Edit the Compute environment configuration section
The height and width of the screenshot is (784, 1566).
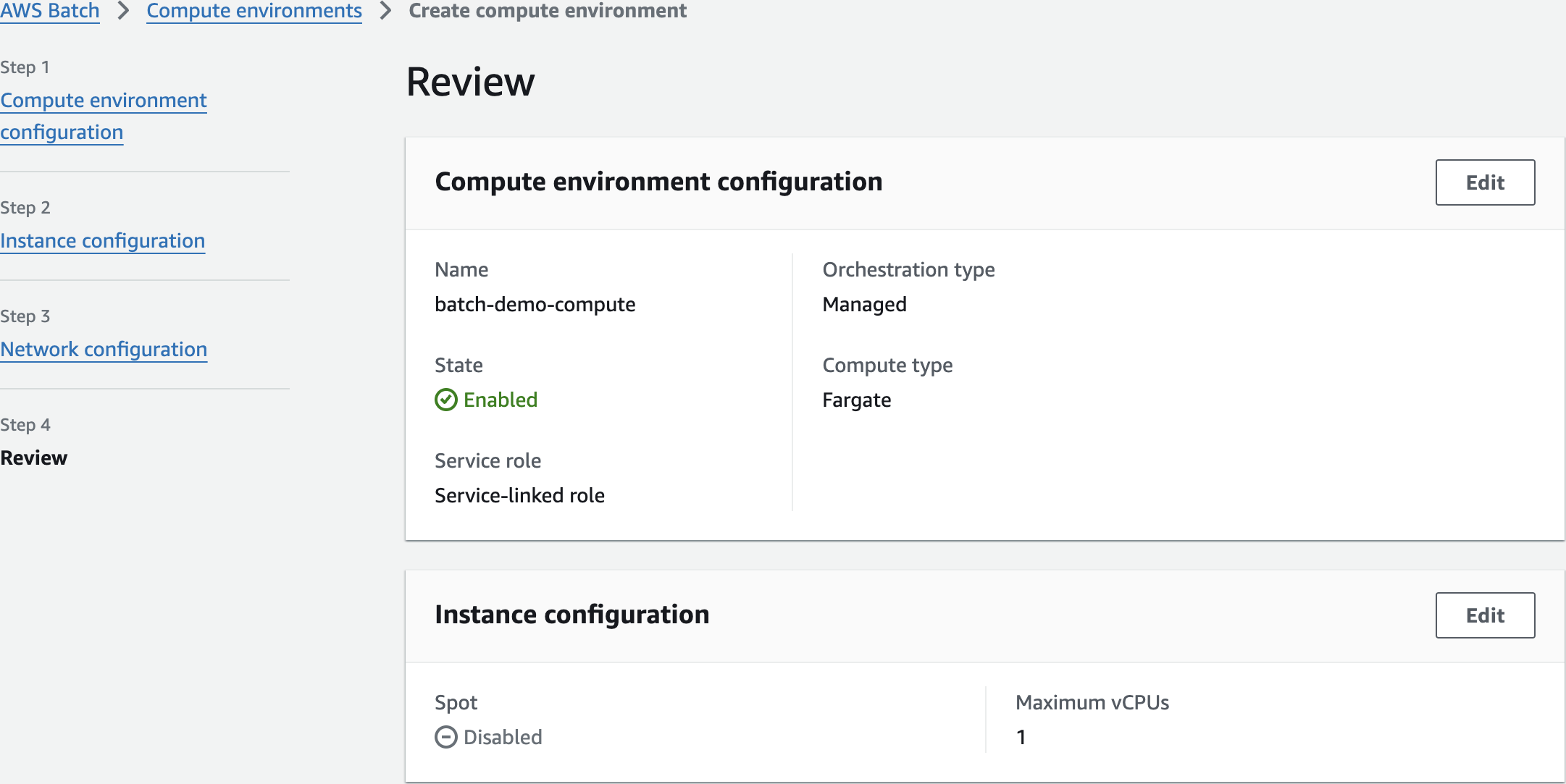pyautogui.click(x=1485, y=182)
